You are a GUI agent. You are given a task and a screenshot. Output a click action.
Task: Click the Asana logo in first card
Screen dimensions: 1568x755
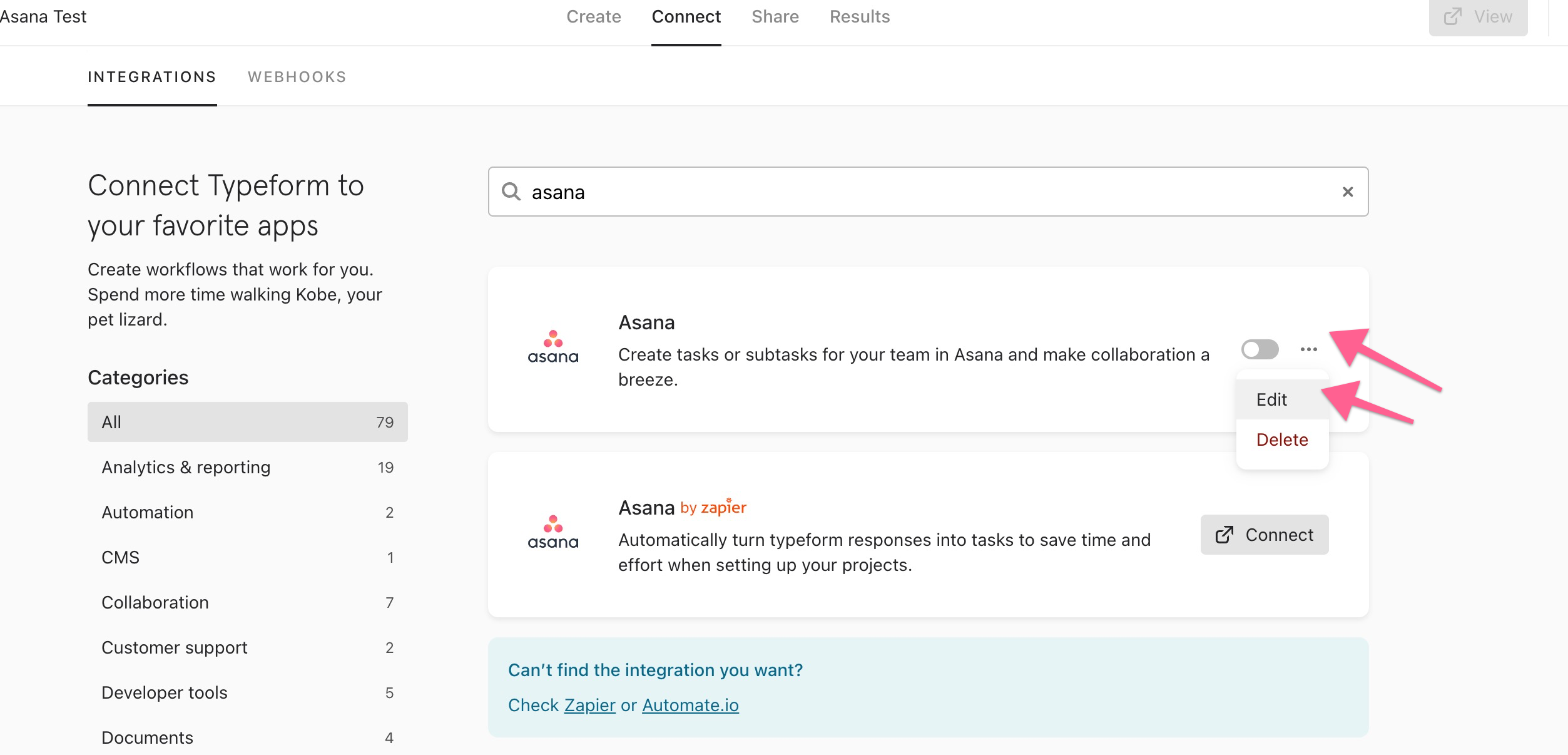[x=553, y=347]
